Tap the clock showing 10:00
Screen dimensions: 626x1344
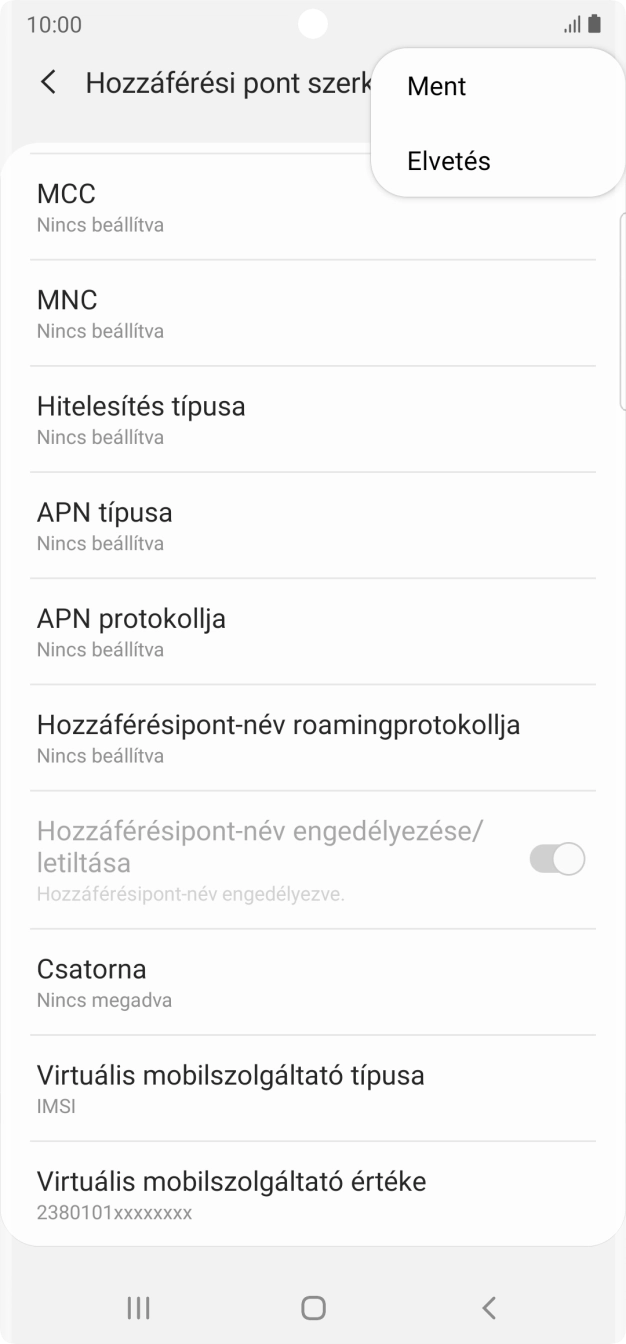coord(53,24)
